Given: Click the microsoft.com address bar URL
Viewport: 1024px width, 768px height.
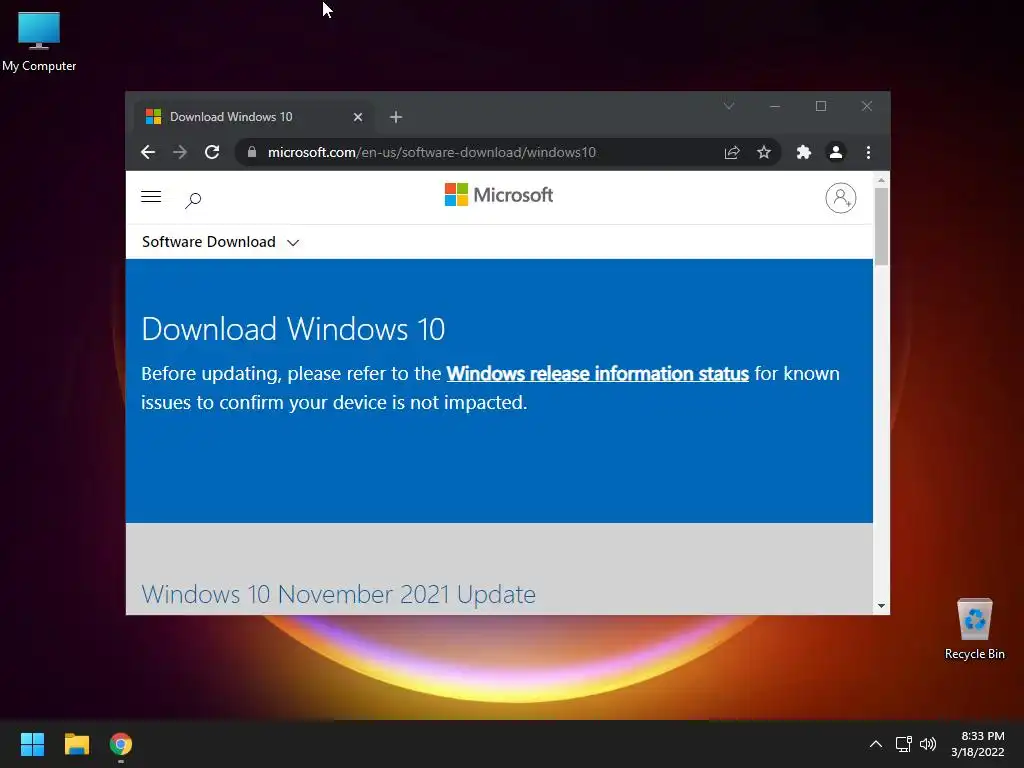Looking at the screenshot, I should coord(432,152).
